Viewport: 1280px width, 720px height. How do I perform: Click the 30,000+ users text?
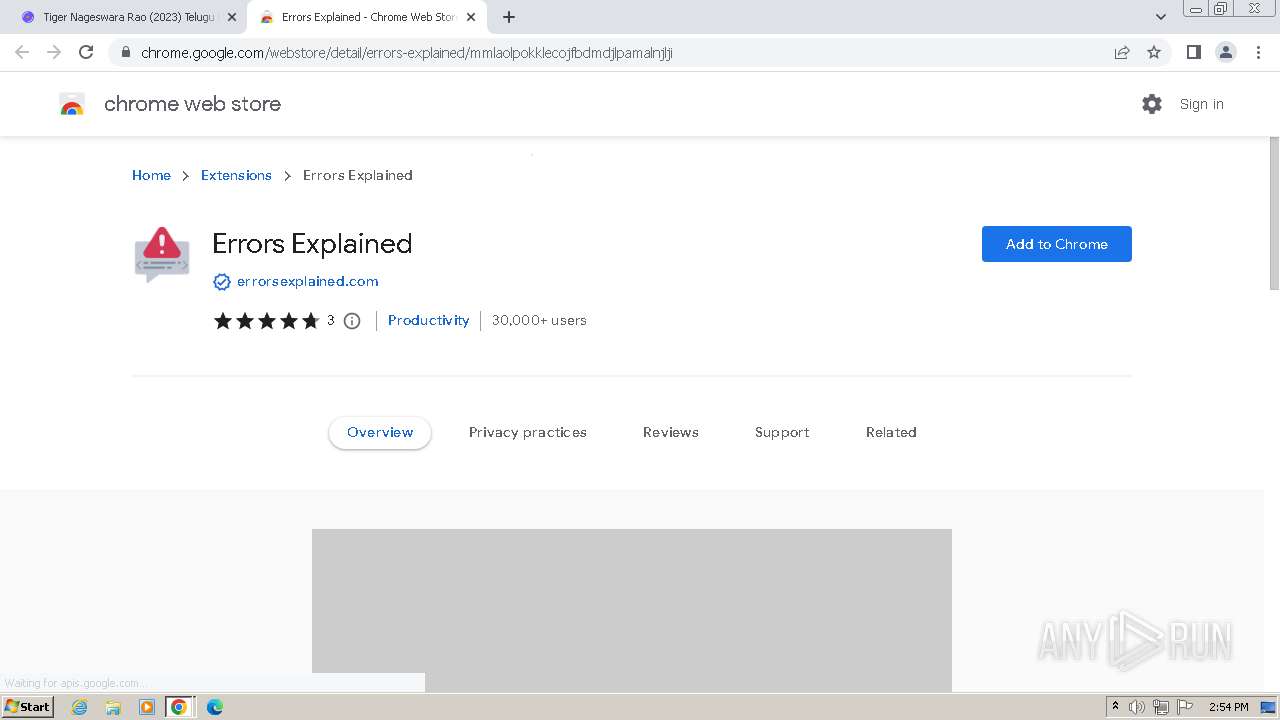tap(539, 320)
